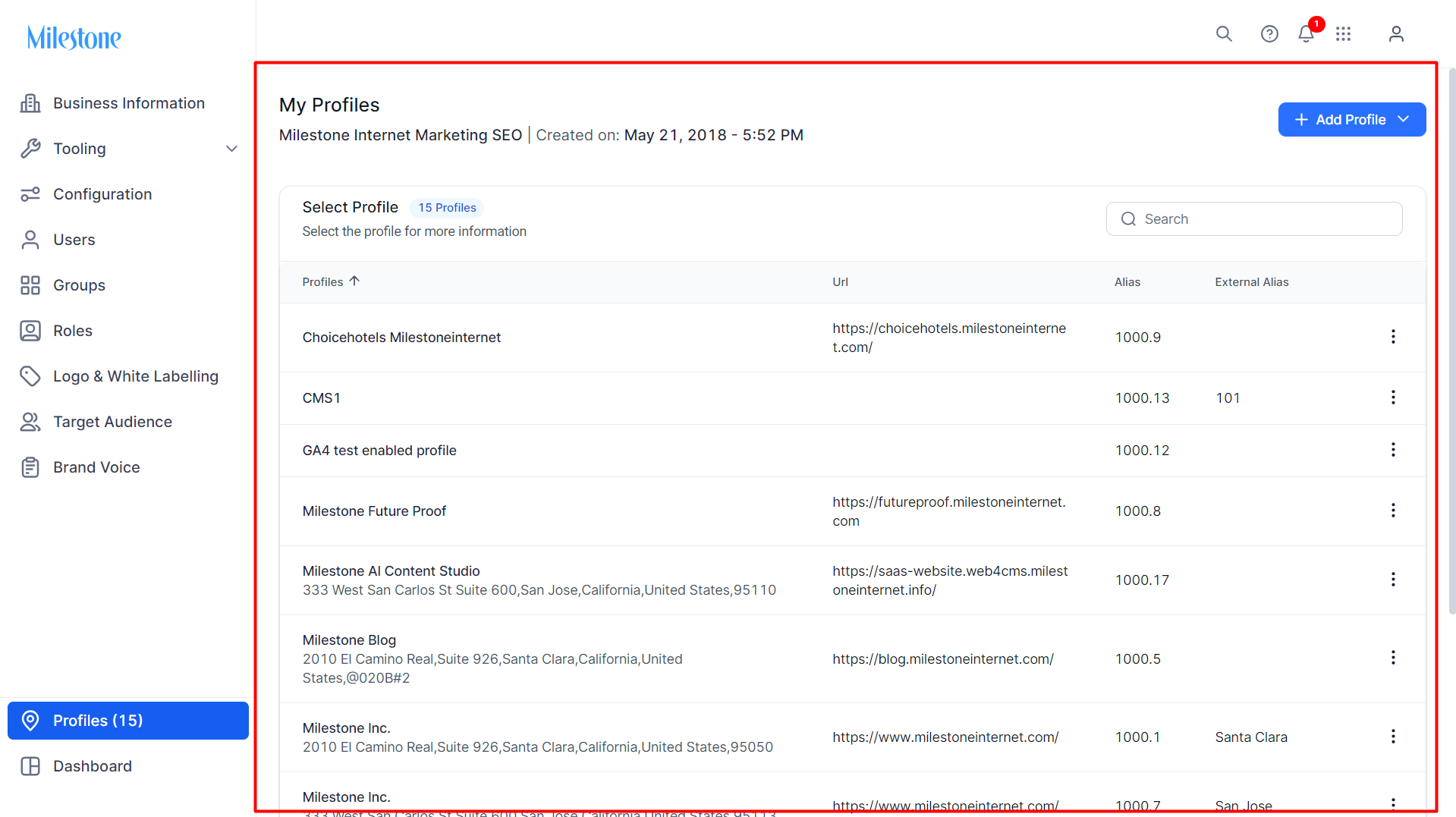The height and width of the screenshot is (817, 1456).
Task: Open the user account icon
Action: pyautogui.click(x=1396, y=33)
